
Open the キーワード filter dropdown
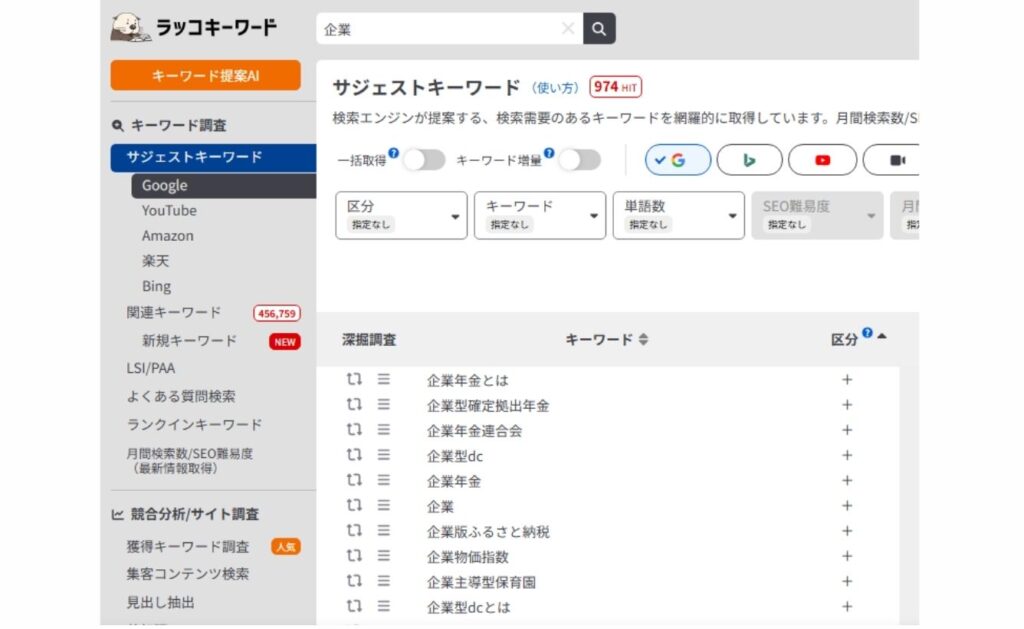click(x=539, y=216)
